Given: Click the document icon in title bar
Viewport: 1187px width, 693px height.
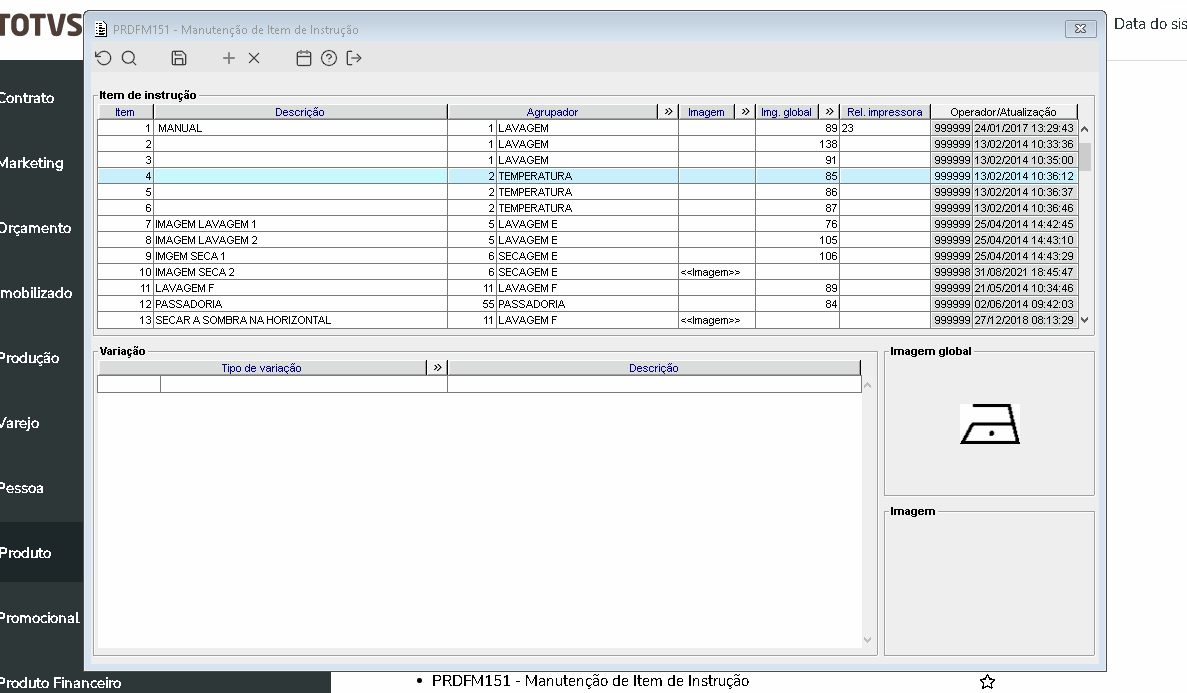Looking at the screenshot, I should coord(101,30).
